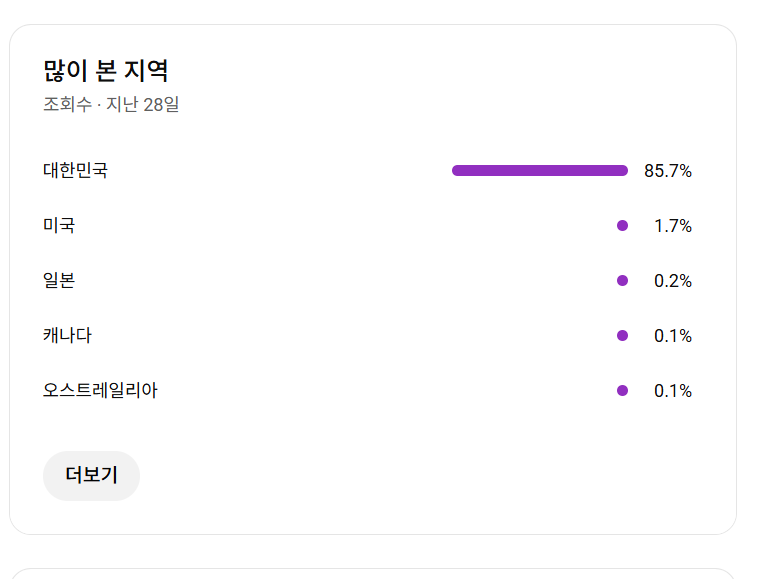The width and height of the screenshot is (767, 579).
Task: Click the purple dot for 오스트레일리아
Action: (622, 391)
